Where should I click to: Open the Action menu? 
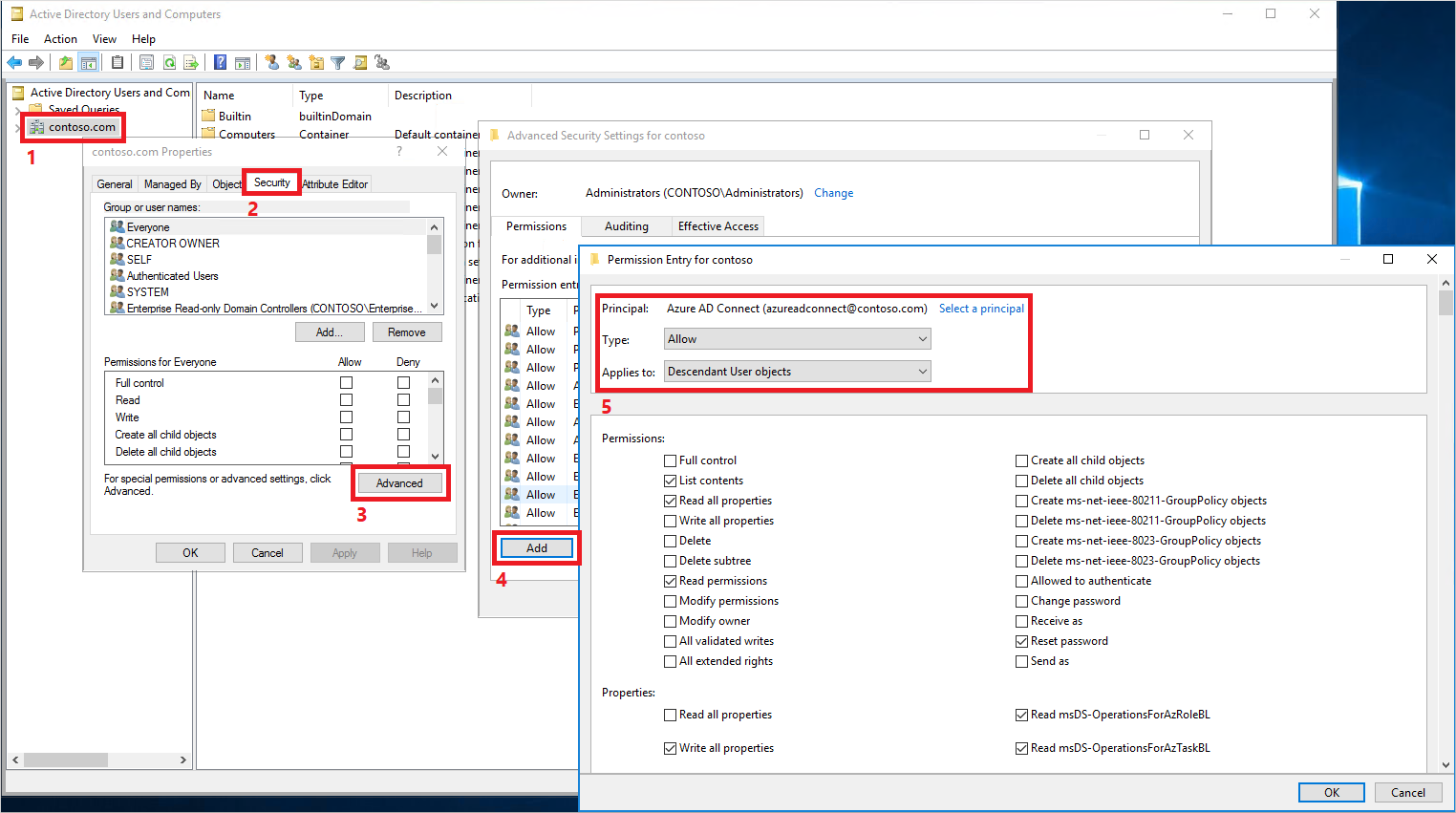pyautogui.click(x=60, y=39)
